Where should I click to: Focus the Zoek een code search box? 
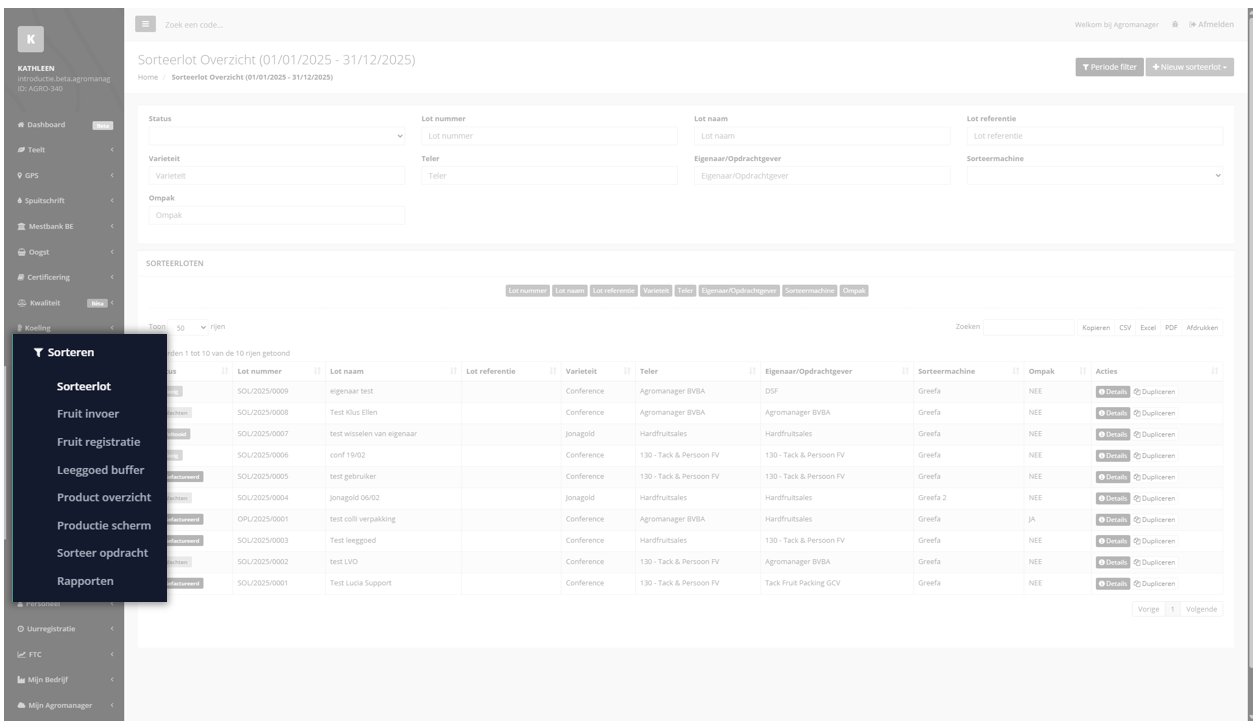point(195,24)
